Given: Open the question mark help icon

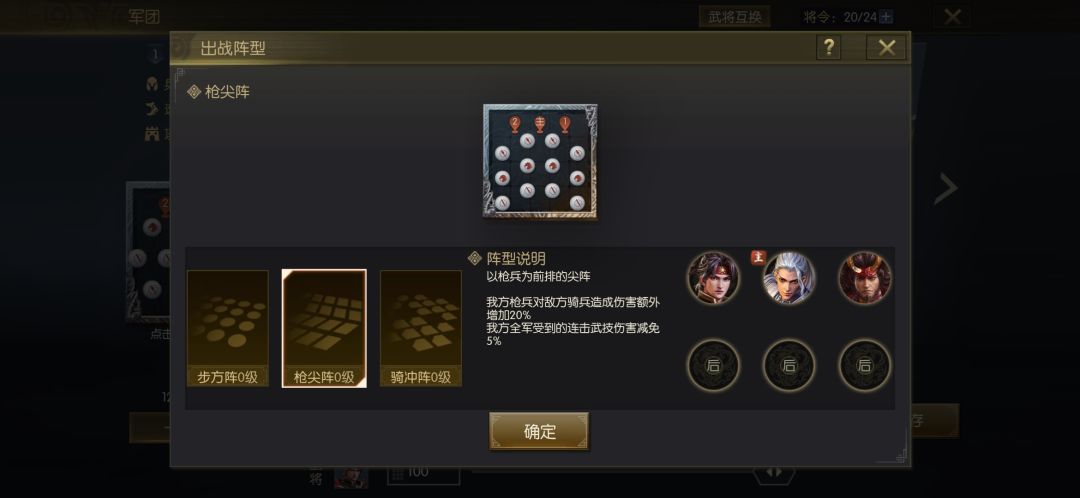Looking at the screenshot, I should (x=828, y=48).
